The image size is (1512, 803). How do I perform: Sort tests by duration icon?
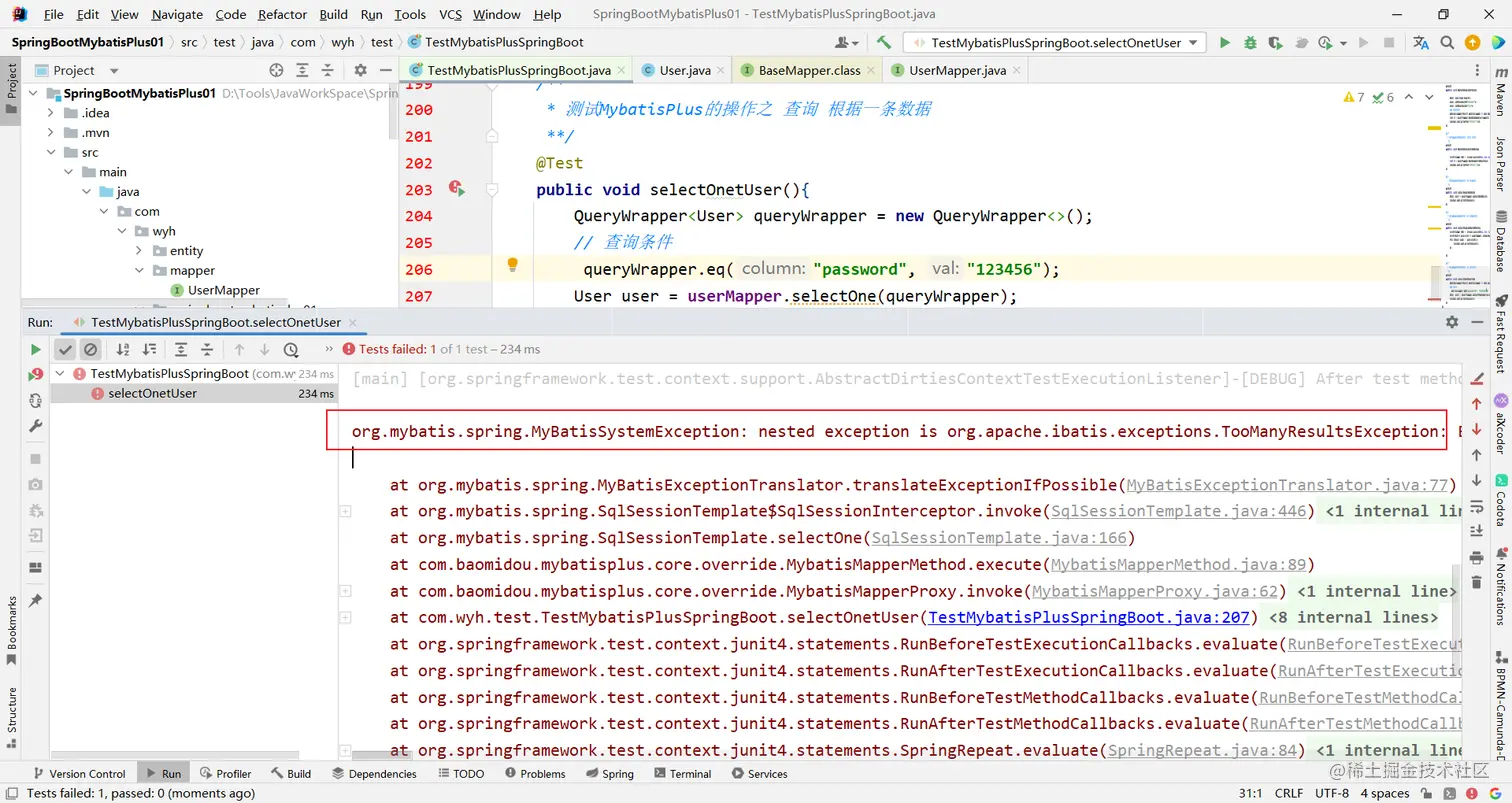point(149,349)
